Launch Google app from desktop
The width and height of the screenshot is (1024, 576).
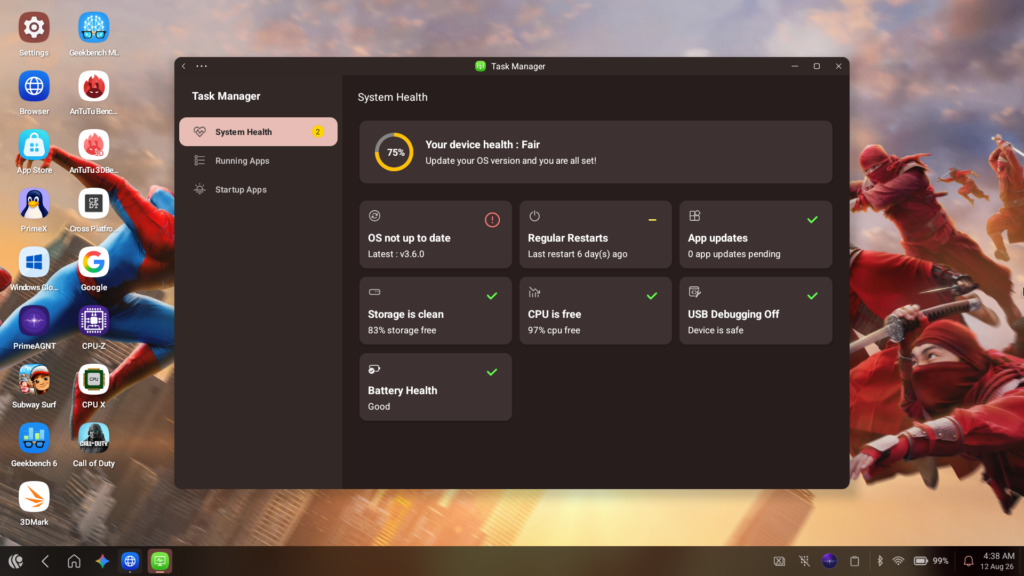click(93, 263)
